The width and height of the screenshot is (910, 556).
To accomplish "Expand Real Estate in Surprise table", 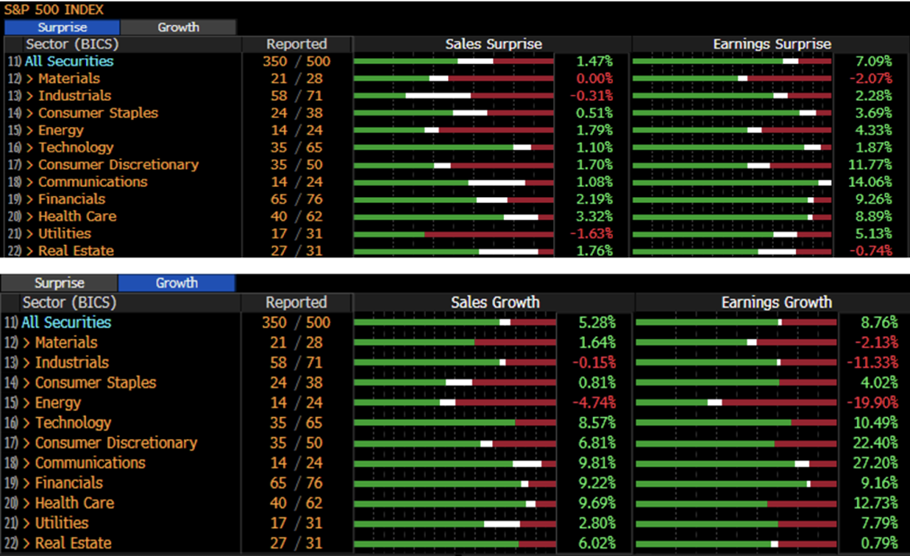I will click(x=30, y=251).
